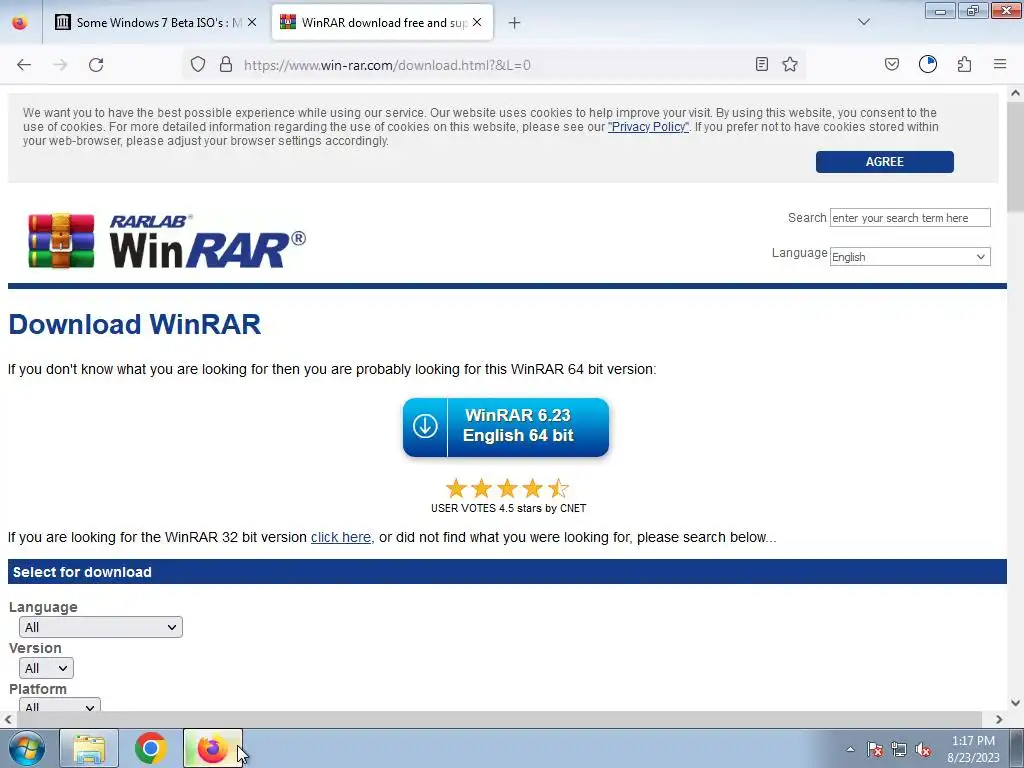Click vertical scrollbar up arrow

click(1016, 93)
